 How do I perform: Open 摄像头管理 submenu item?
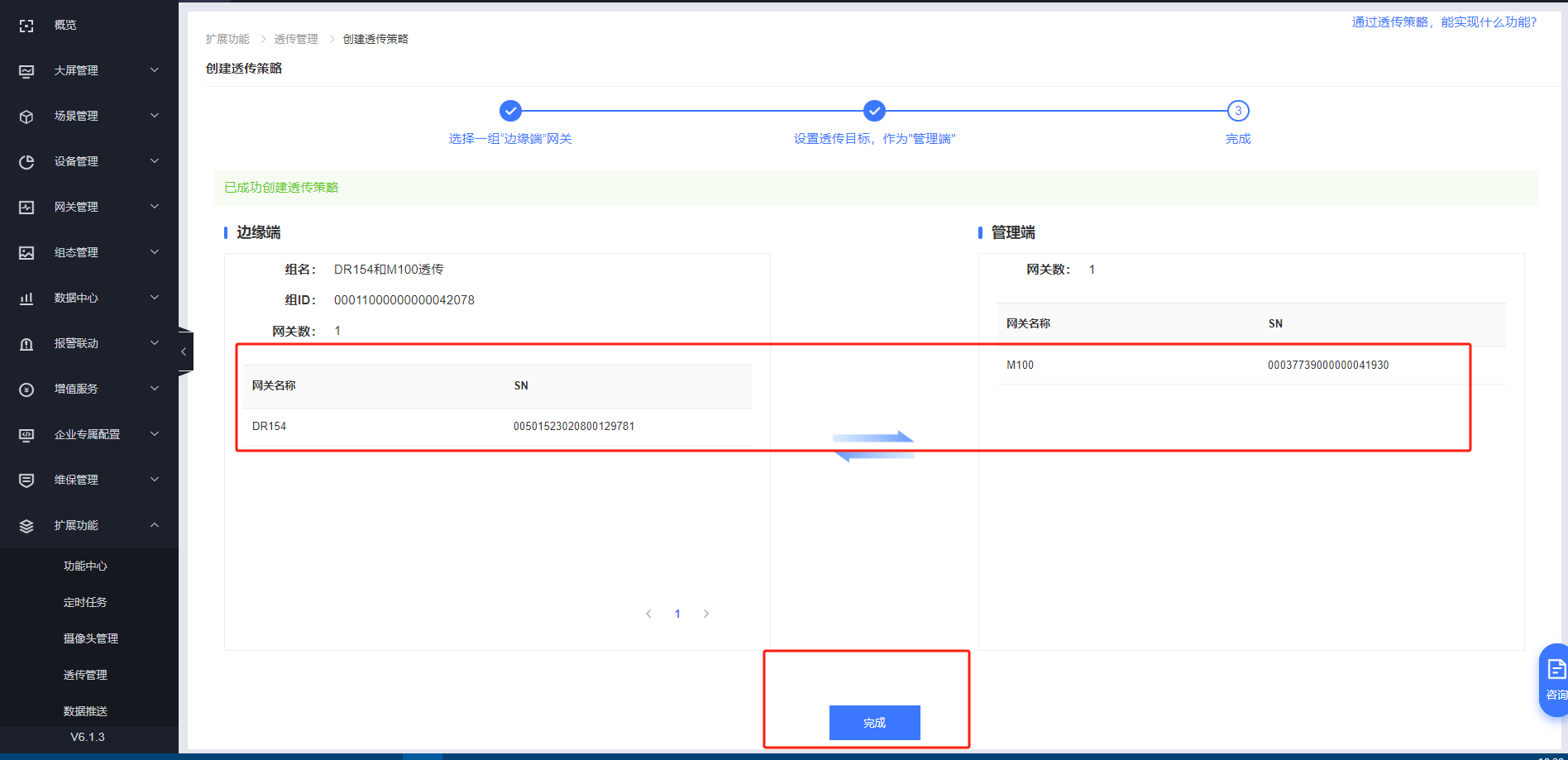(91, 638)
